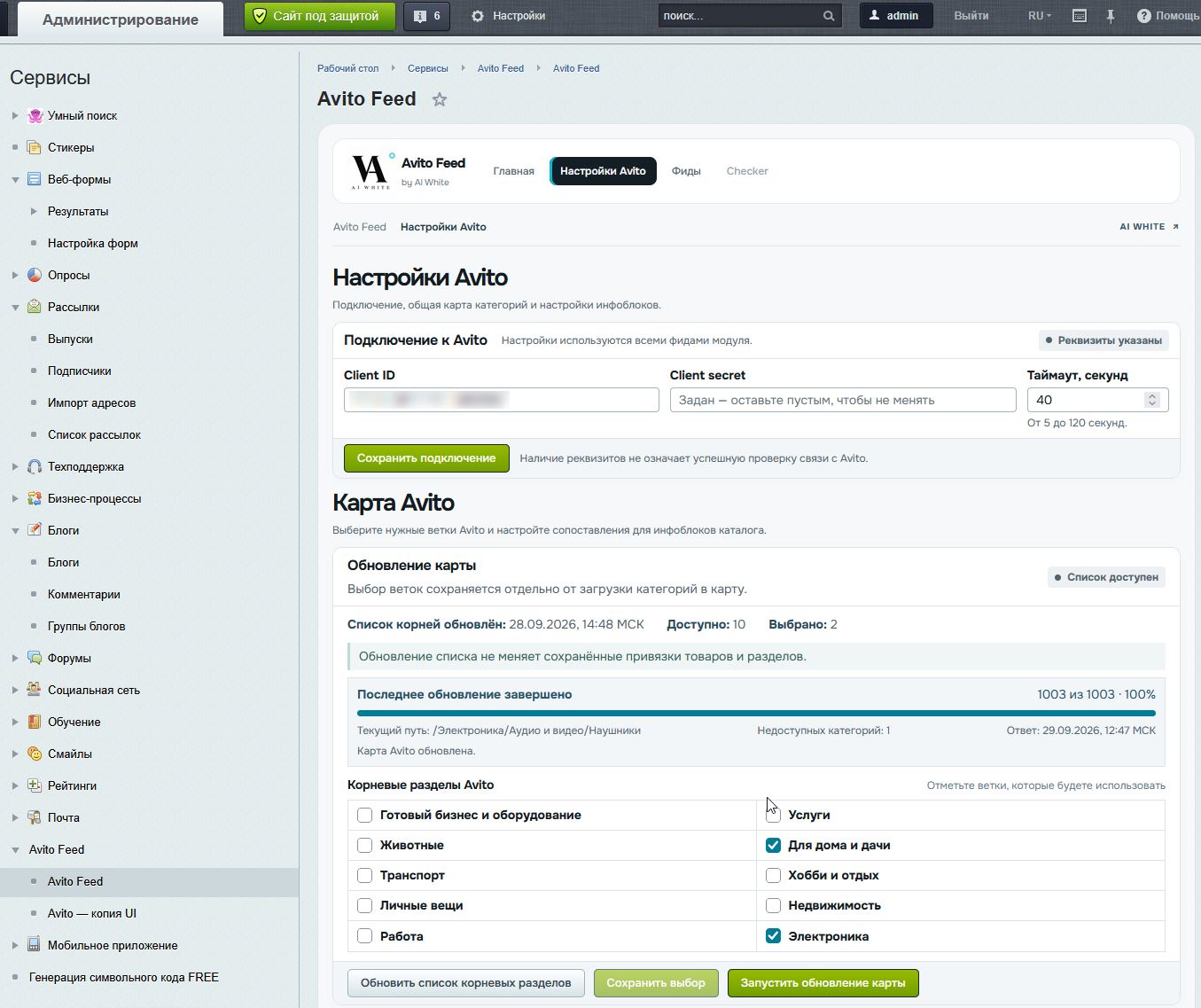Viewport: 1201px width, 1008px height.
Task: Click the Рейтинги icon
Action: [x=35, y=785]
